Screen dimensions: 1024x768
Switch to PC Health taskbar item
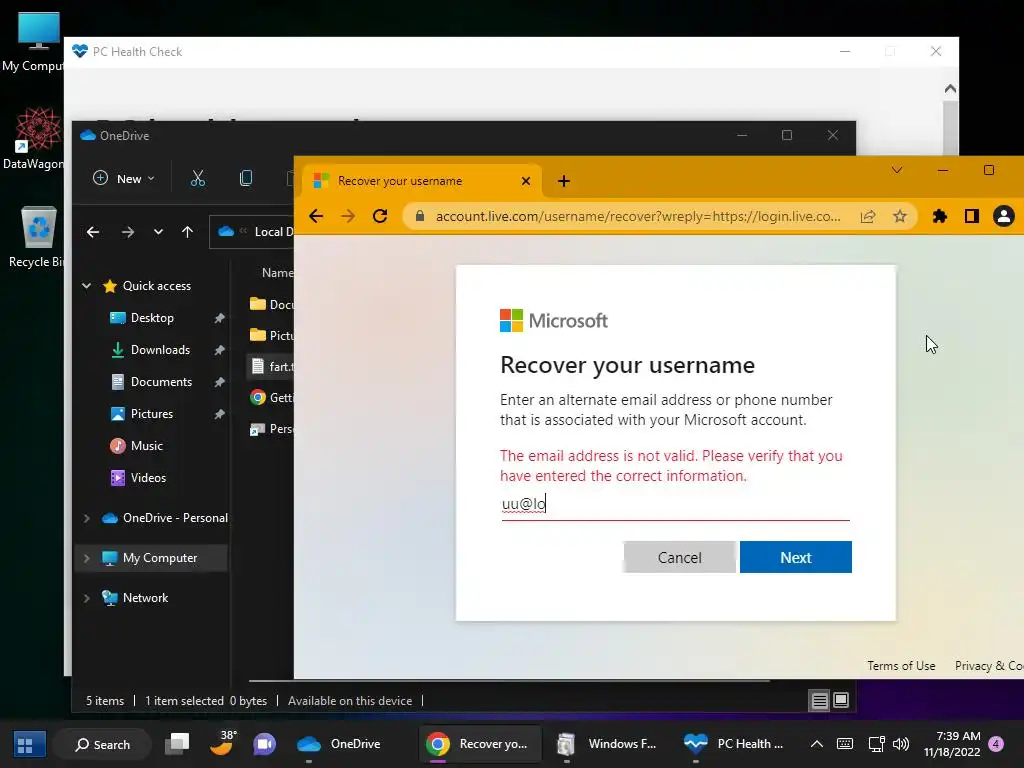pos(734,744)
